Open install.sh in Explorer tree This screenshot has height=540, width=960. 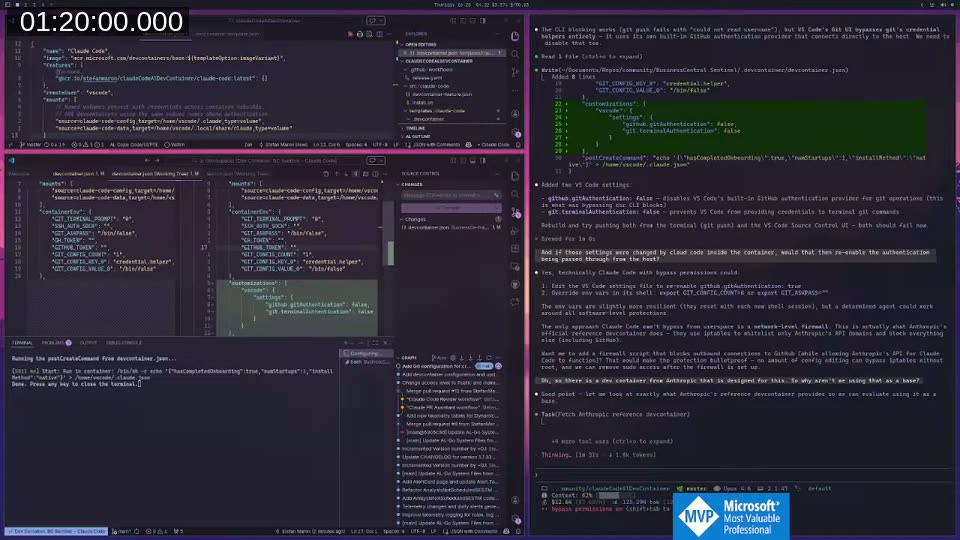tap(422, 103)
